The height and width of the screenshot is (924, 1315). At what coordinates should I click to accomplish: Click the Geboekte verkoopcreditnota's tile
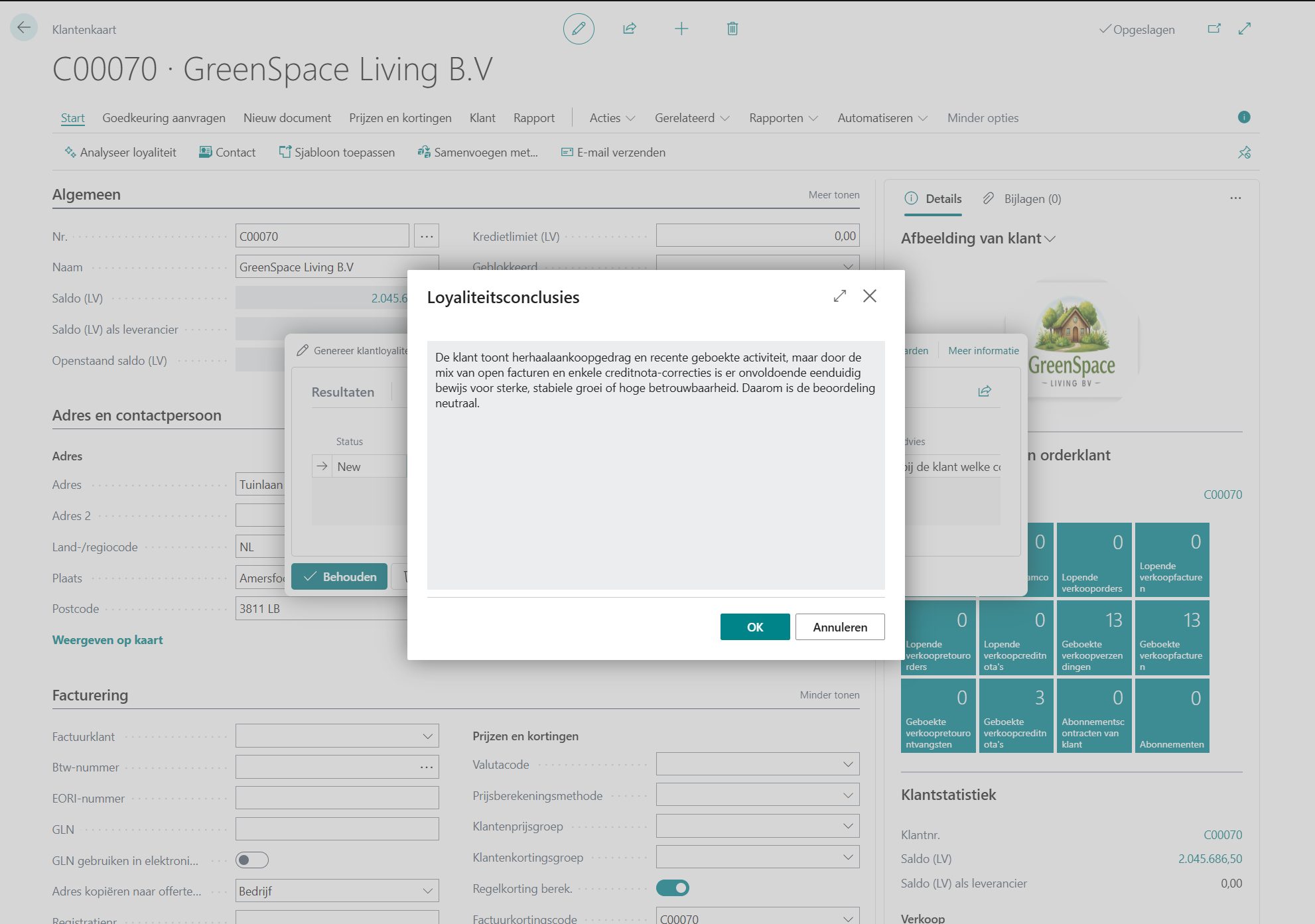click(1016, 716)
